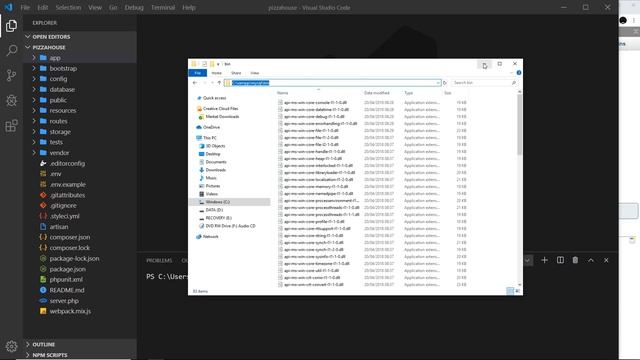Open the File menu in VS Code
This screenshot has height=360, width=640.
[x=25, y=7]
